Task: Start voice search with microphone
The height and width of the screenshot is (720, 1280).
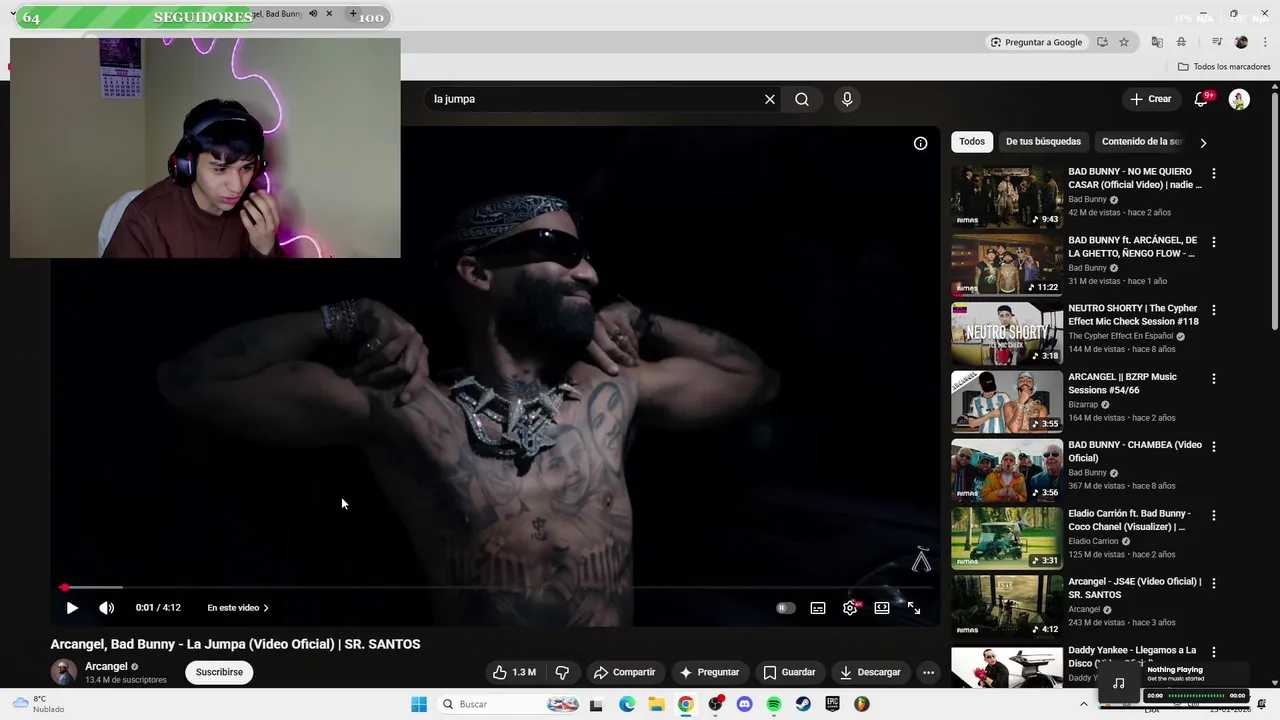Action: (847, 99)
